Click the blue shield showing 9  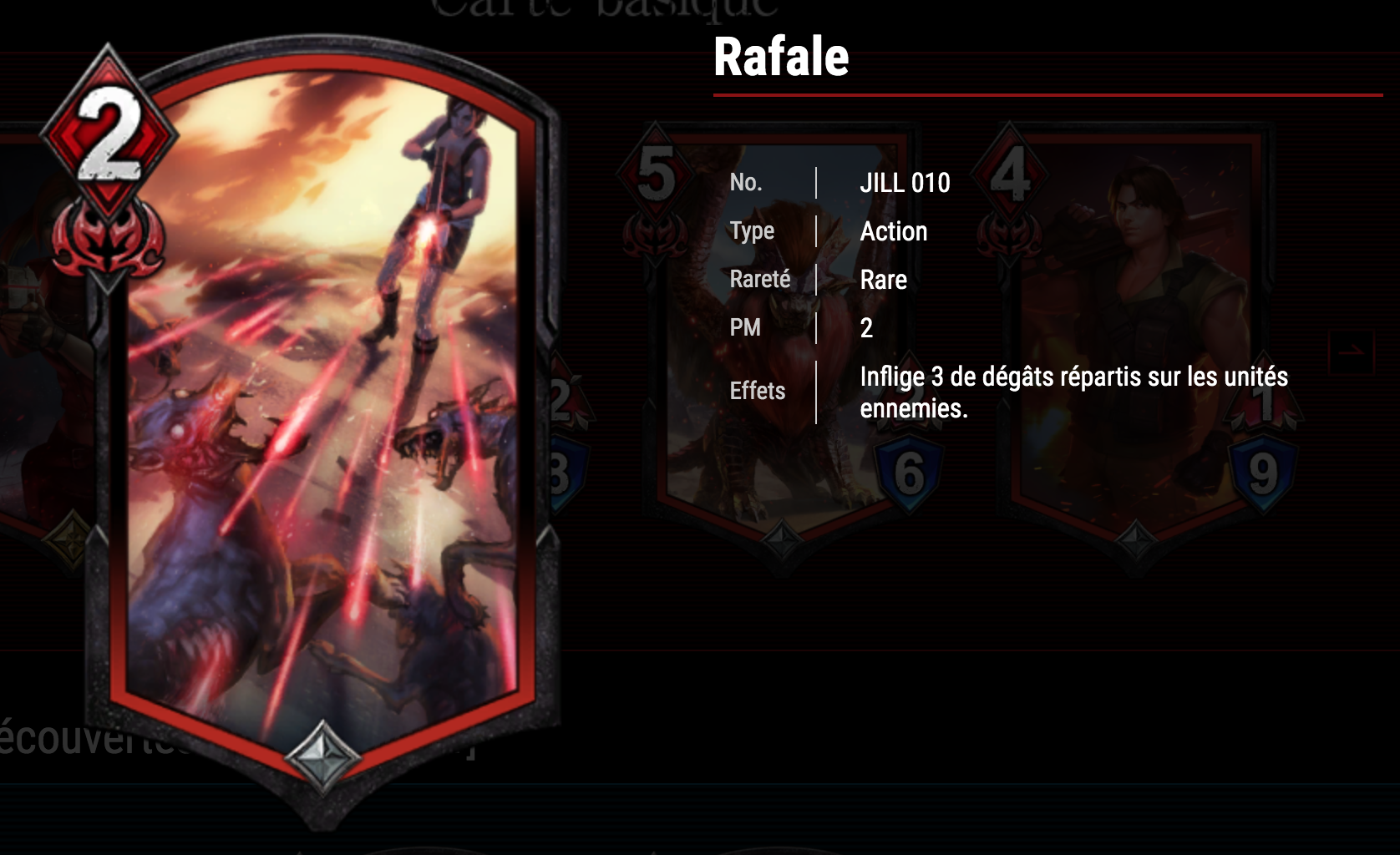pos(1263,474)
